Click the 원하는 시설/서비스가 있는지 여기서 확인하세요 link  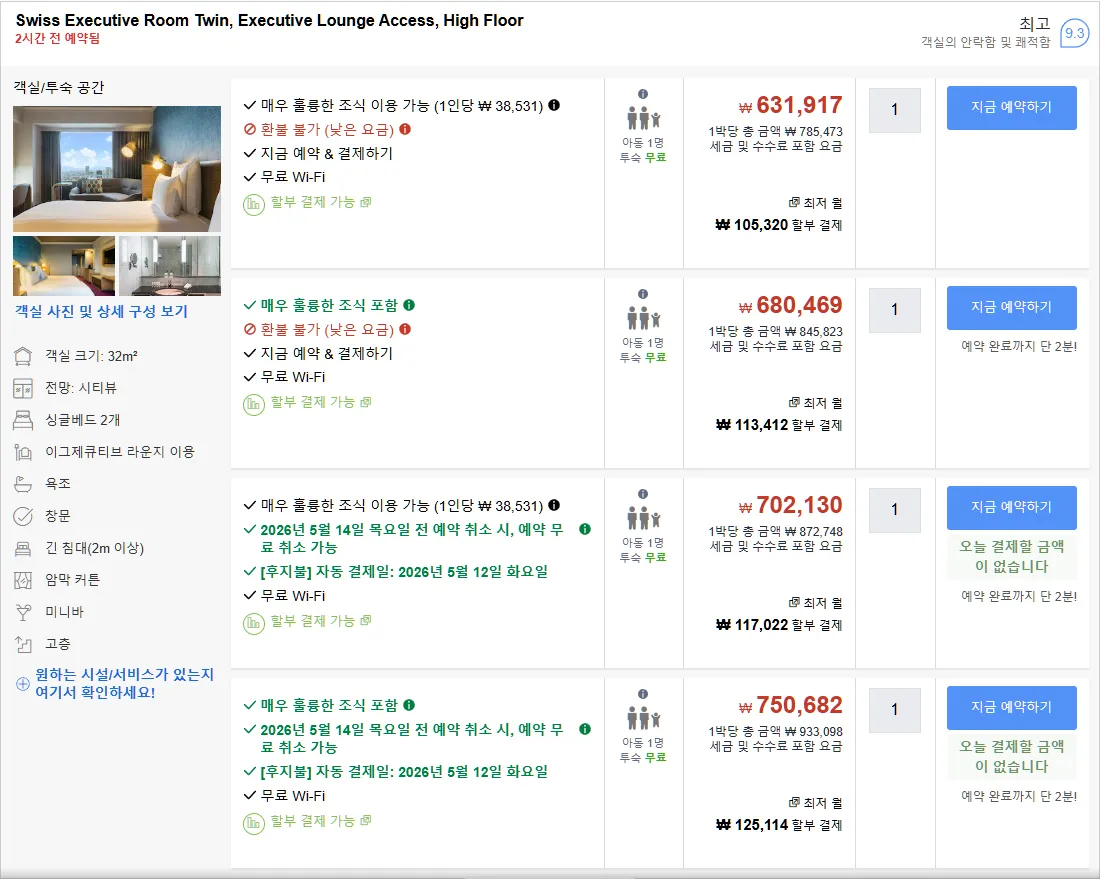tap(125, 684)
